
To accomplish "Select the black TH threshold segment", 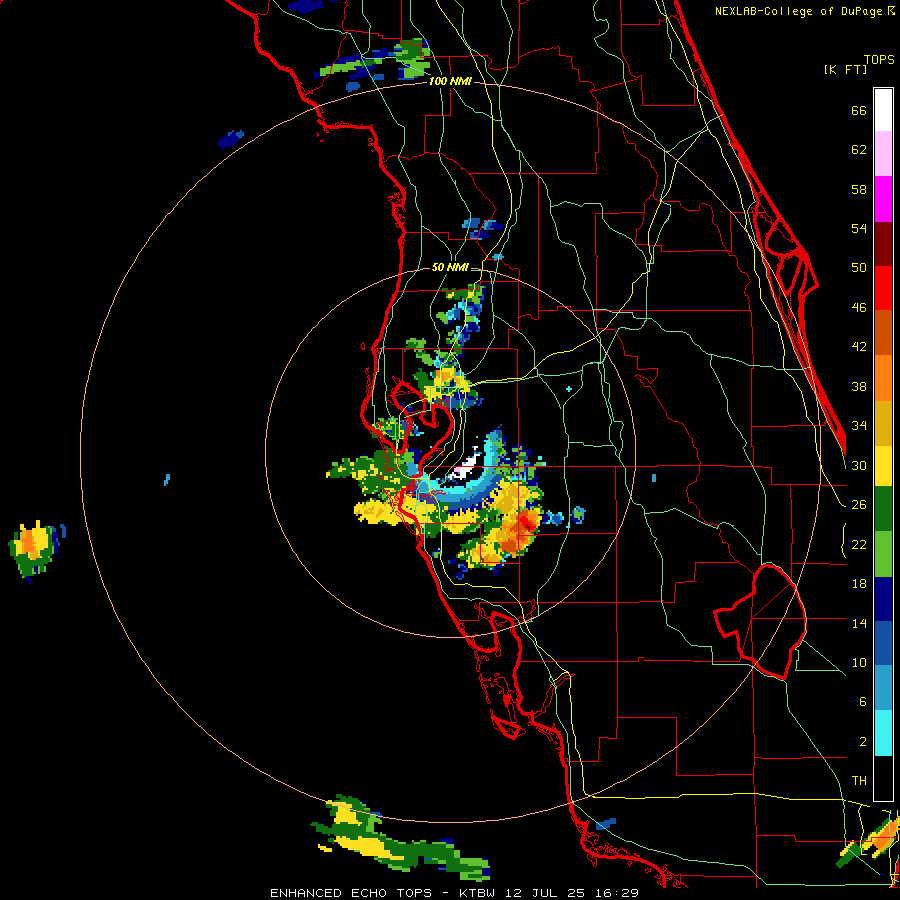I will coord(883,778).
